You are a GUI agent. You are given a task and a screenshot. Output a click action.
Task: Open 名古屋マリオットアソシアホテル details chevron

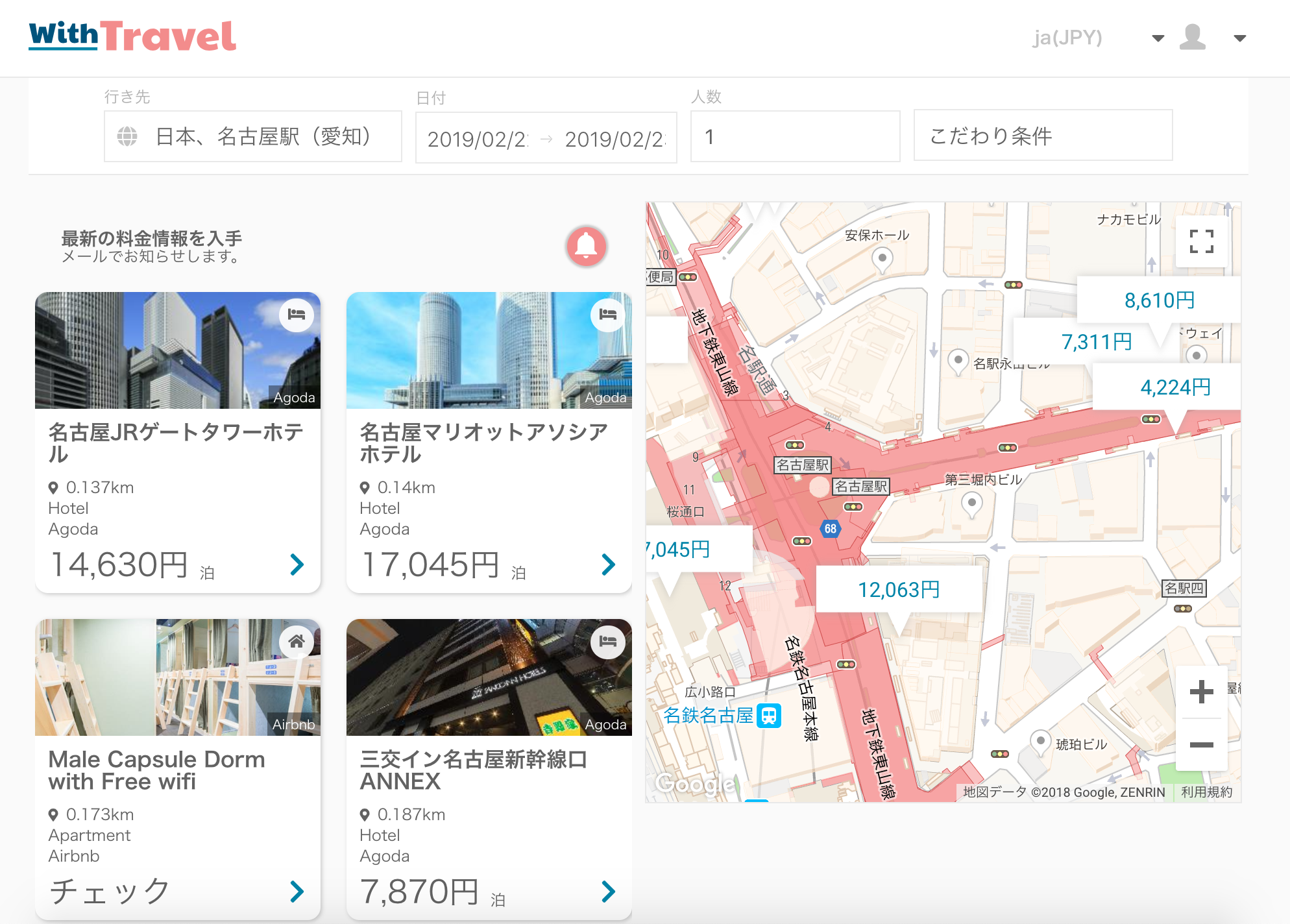(x=608, y=565)
